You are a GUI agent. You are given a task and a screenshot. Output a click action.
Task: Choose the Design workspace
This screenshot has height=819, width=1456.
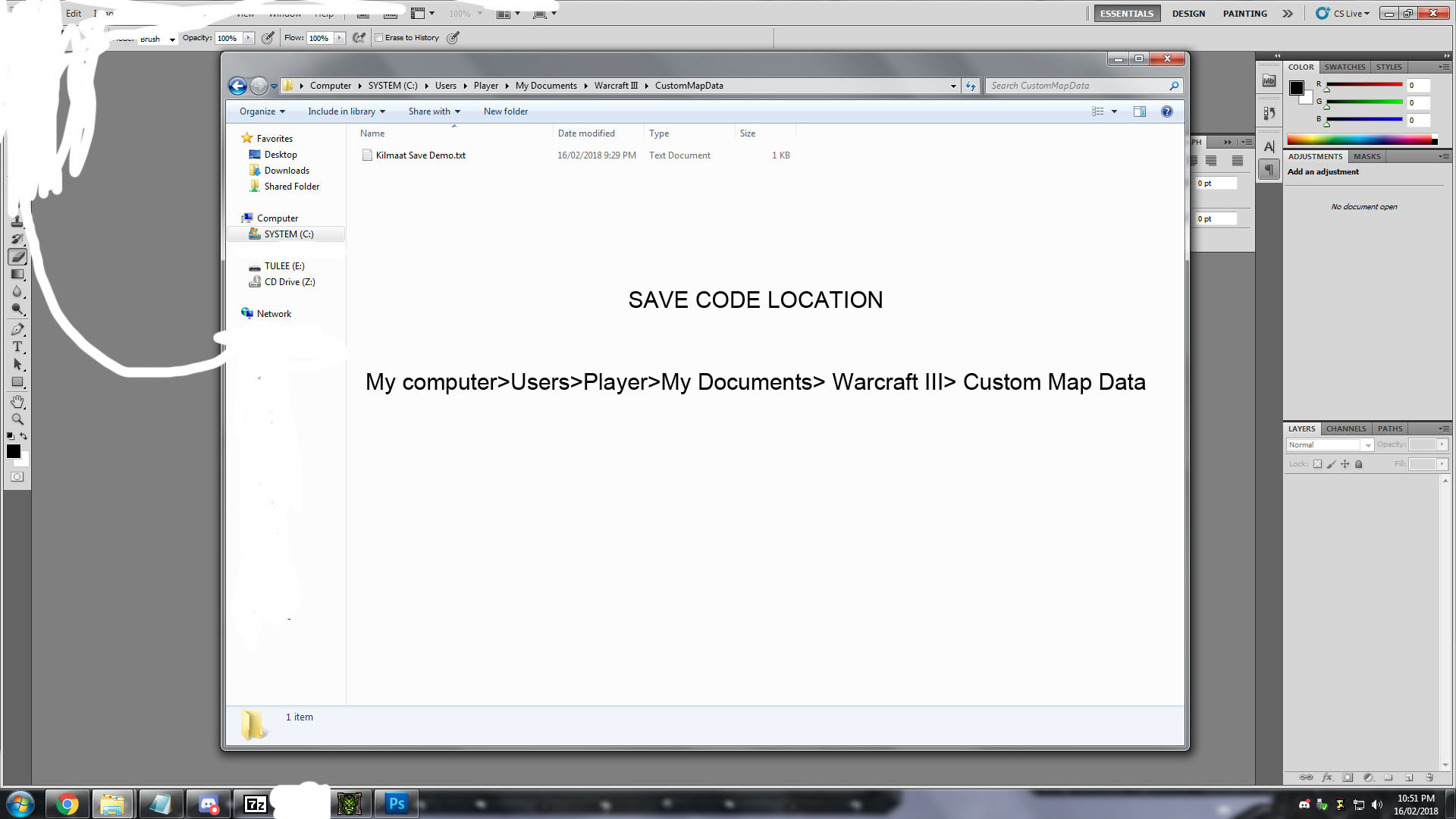pos(1188,14)
